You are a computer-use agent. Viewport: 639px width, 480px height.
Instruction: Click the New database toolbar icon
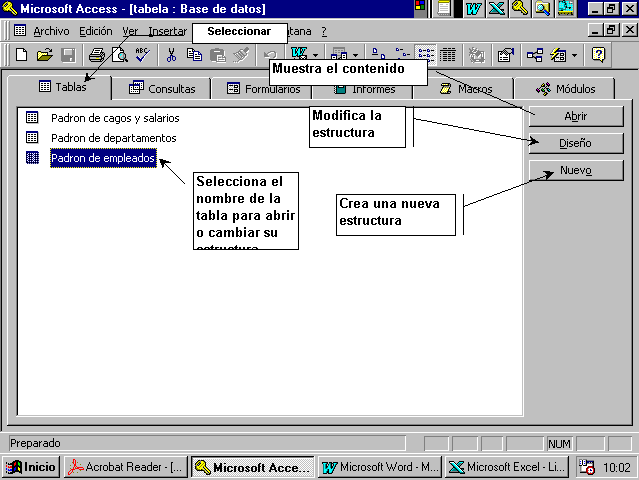point(21,55)
